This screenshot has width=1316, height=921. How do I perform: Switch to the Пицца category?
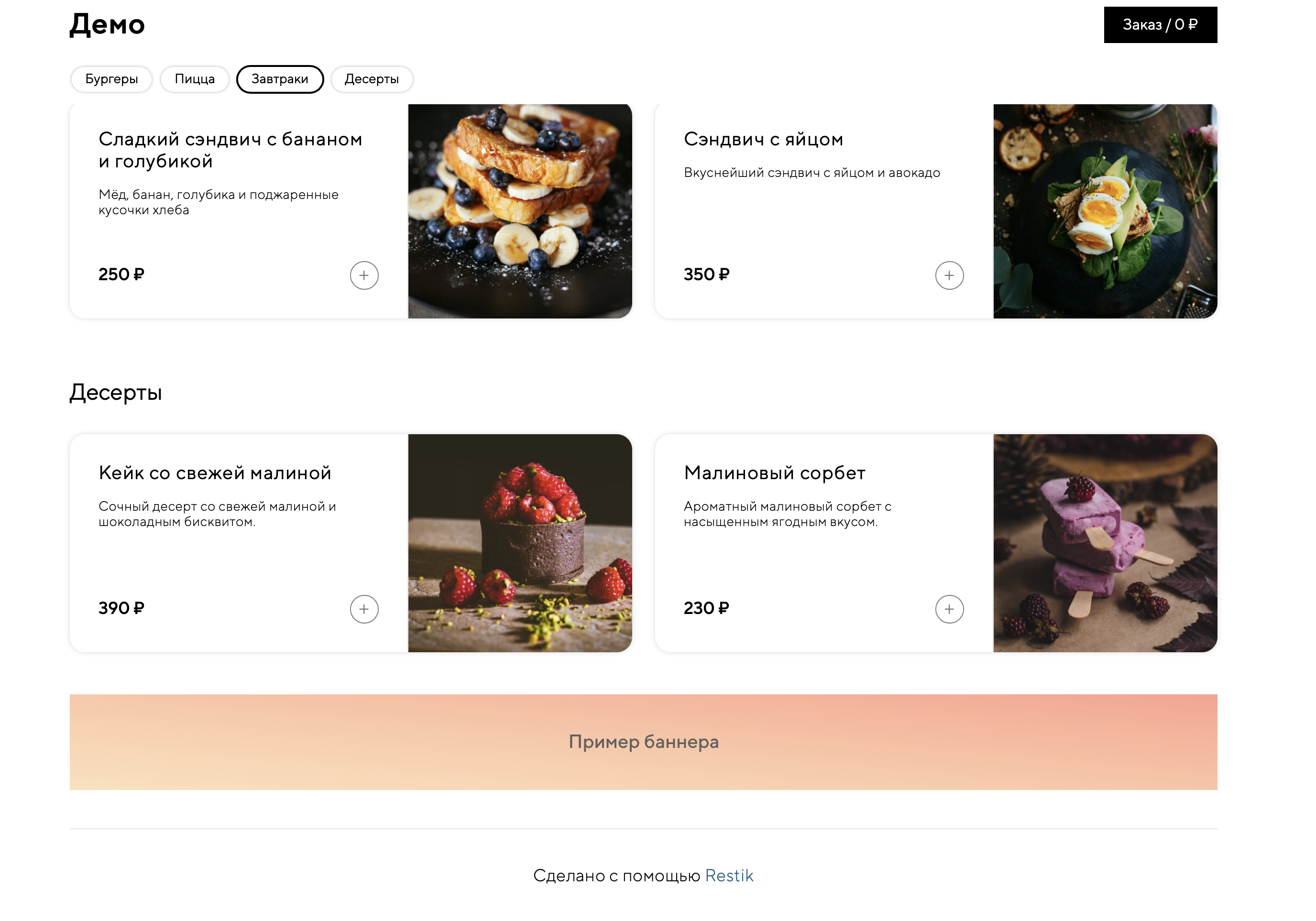[x=194, y=79]
